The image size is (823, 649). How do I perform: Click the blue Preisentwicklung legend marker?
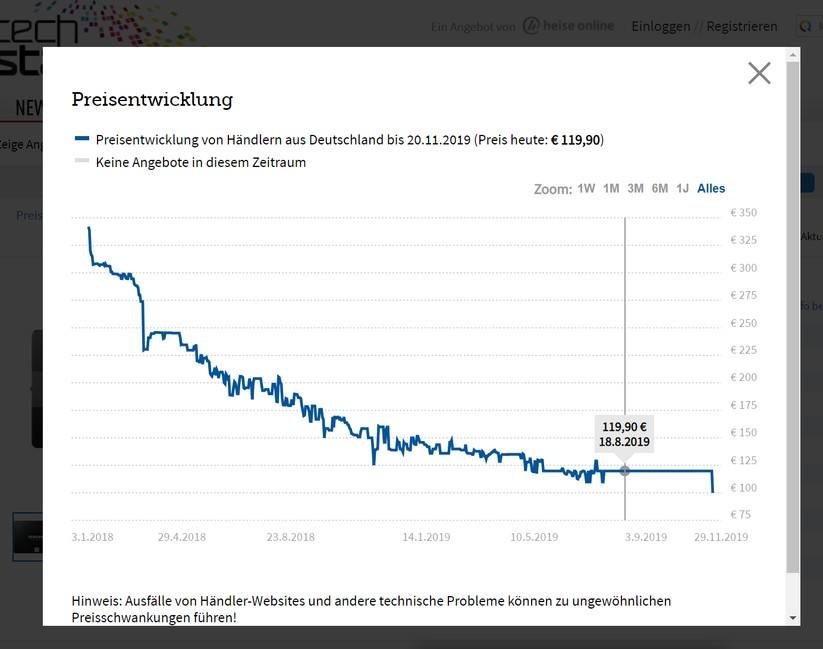(x=82, y=139)
